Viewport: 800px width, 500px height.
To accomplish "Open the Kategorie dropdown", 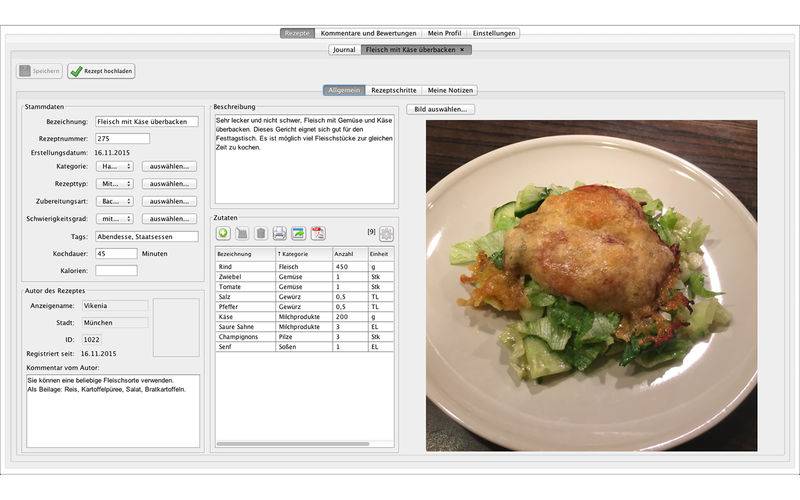I will [115, 166].
